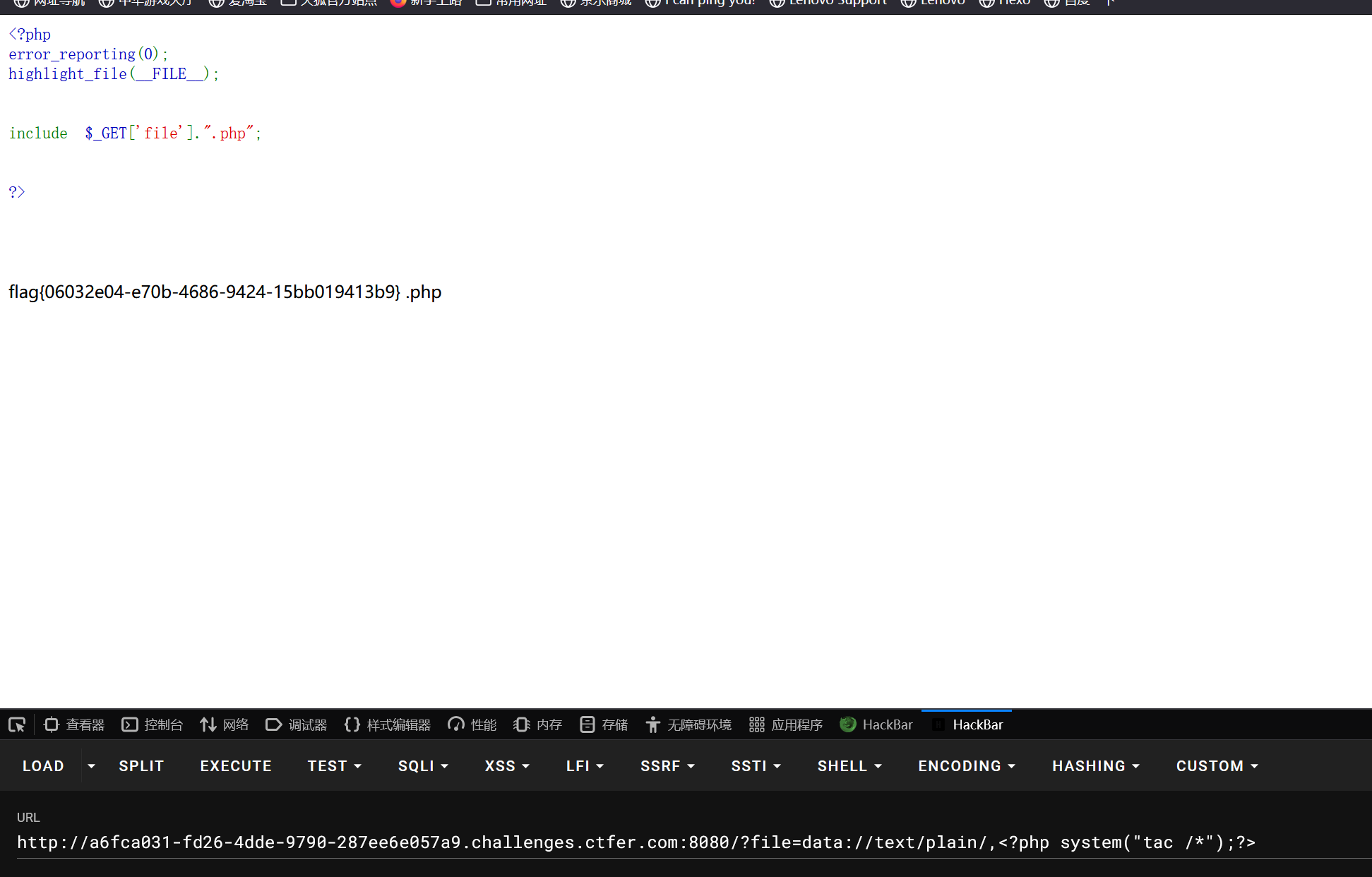Viewport: 1372px width, 877px height.
Task: Expand the LOAD dropdown arrow
Action: pos(91,766)
